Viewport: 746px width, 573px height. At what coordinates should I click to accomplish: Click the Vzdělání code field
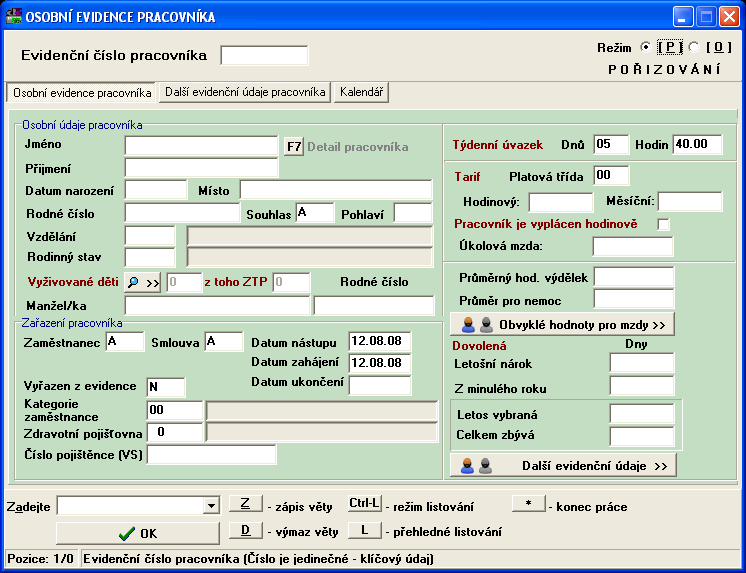point(150,236)
